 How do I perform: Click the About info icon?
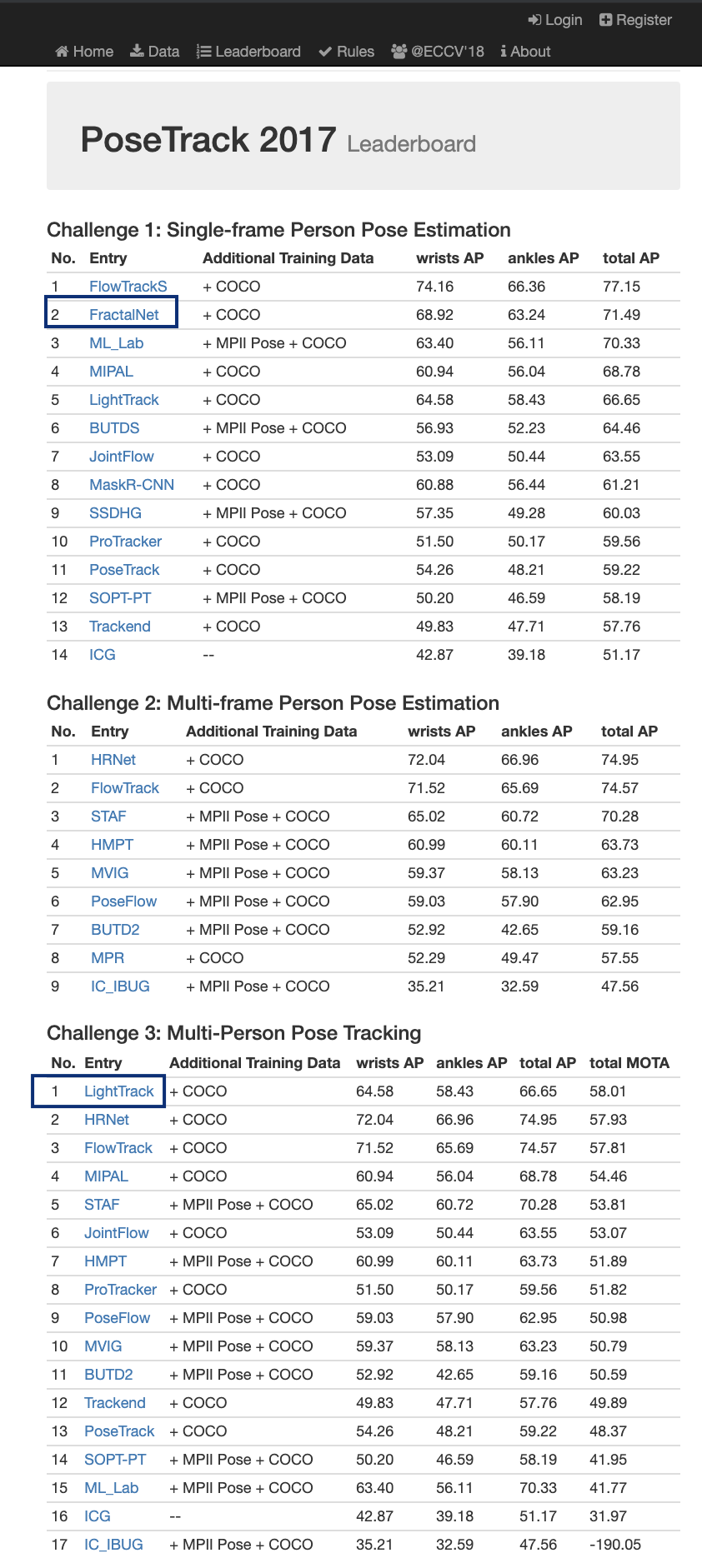[504, 52]
